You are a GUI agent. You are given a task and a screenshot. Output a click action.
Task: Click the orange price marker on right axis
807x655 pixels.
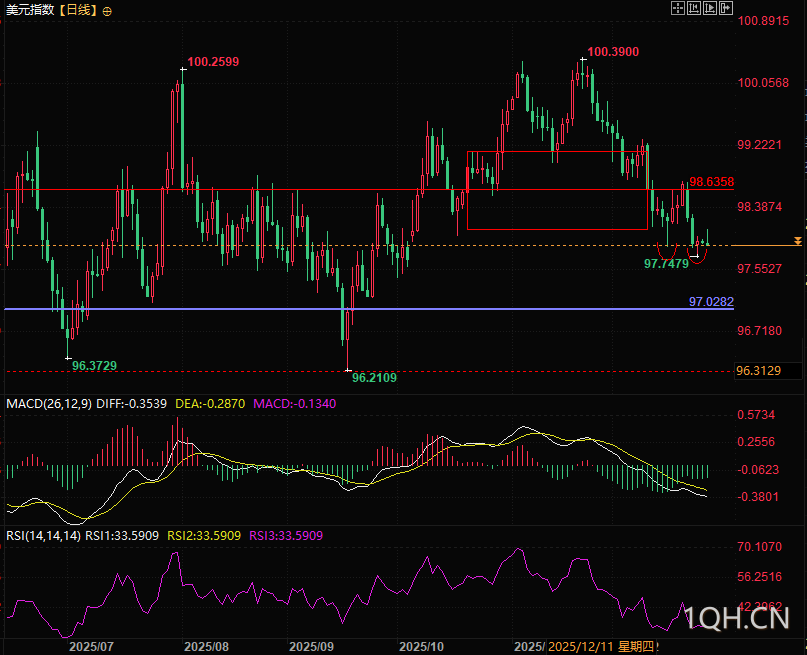(798, 241)
